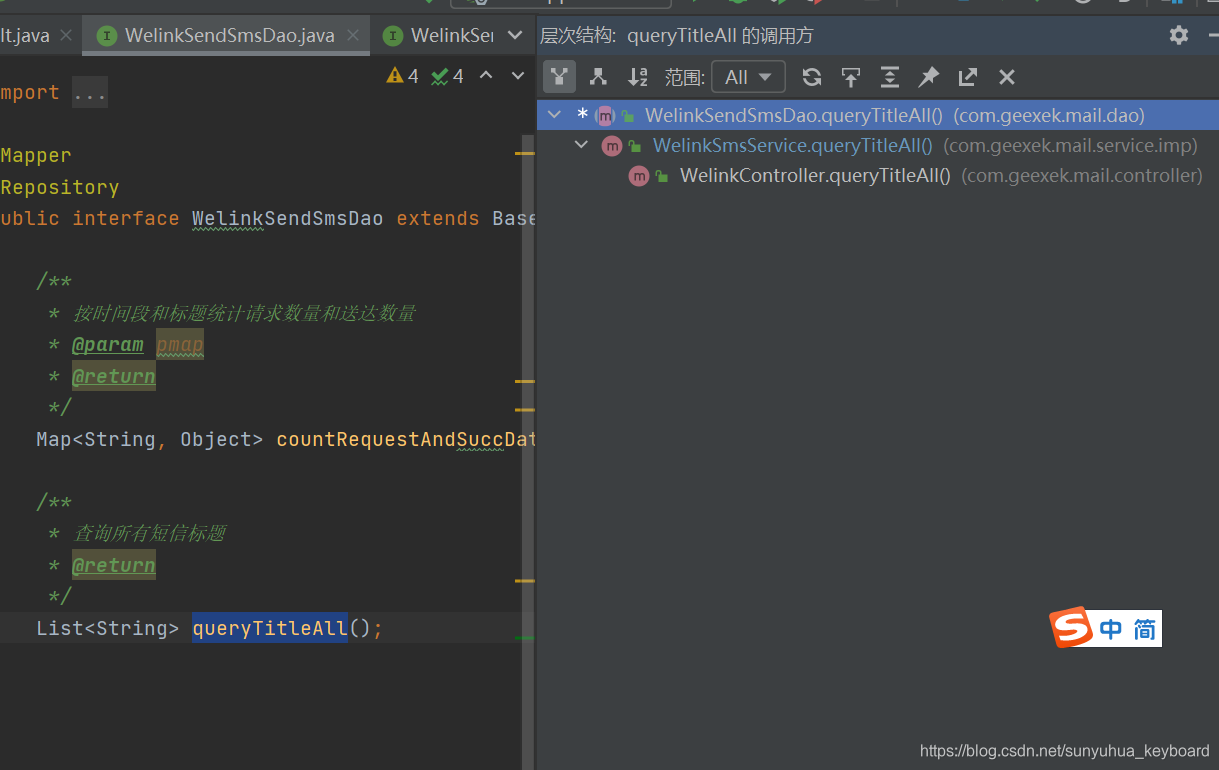Click Sogou input method S logo
Viewport: 1219px width, 770px height.
[1072, 628]
